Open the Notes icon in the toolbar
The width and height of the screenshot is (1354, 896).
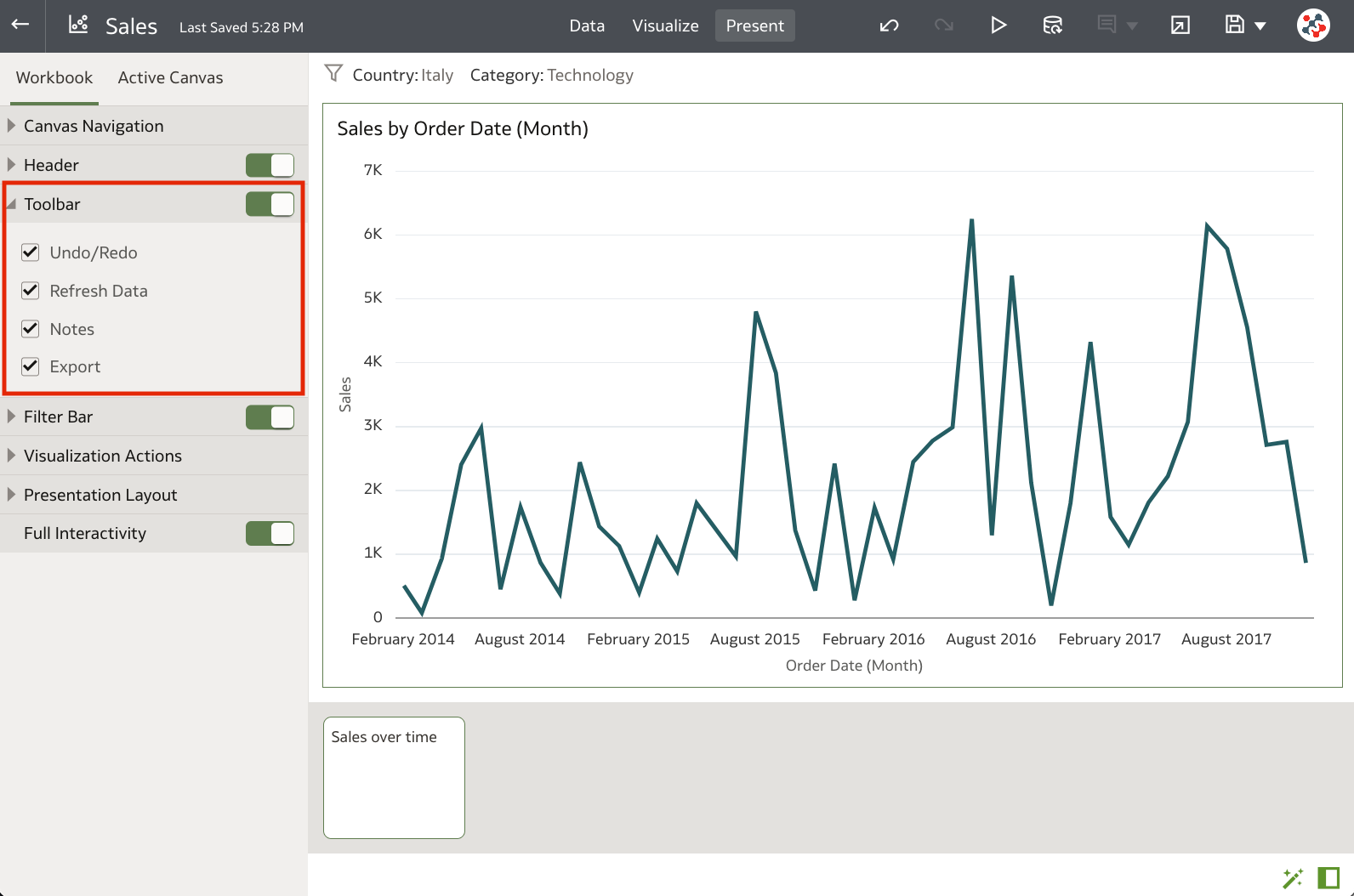coord(1107,25)
